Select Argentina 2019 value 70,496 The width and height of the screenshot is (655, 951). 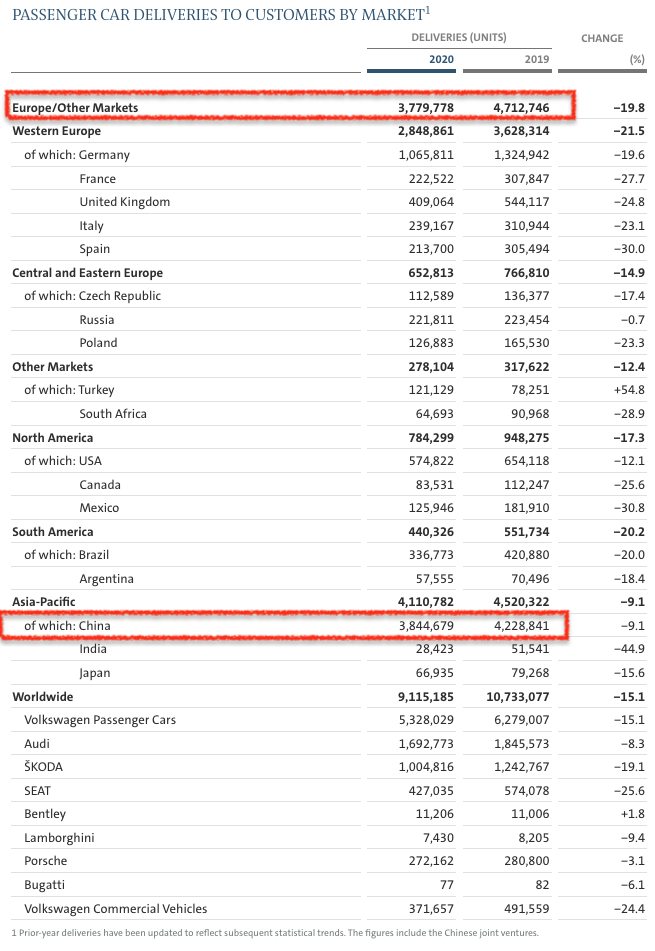click(530, 579)
